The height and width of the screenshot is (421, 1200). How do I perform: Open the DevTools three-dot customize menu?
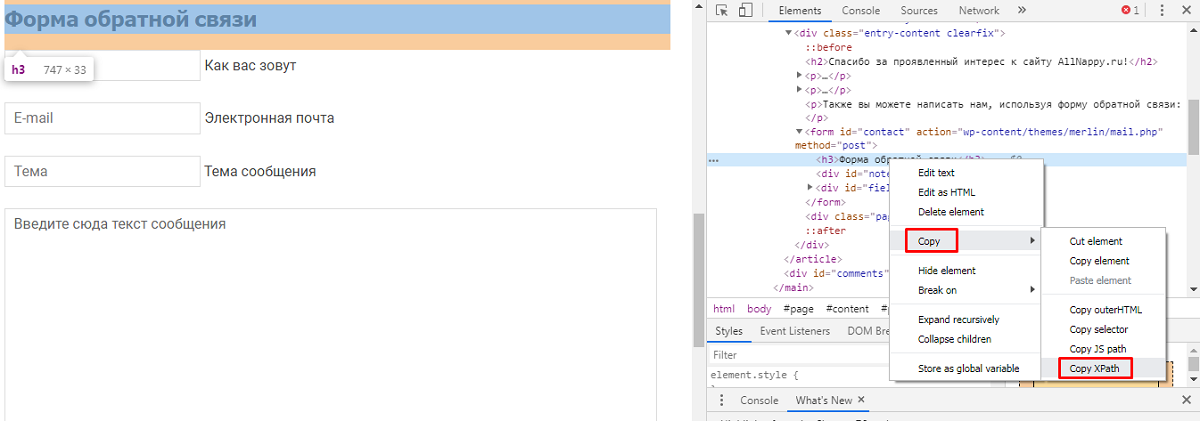coord(1162,11)
